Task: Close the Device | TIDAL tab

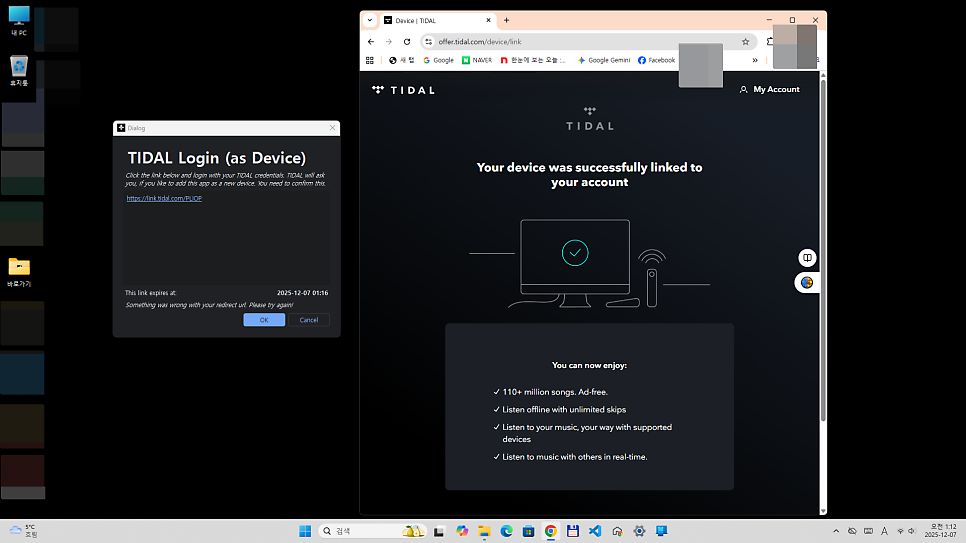Action: click(489, 20)
